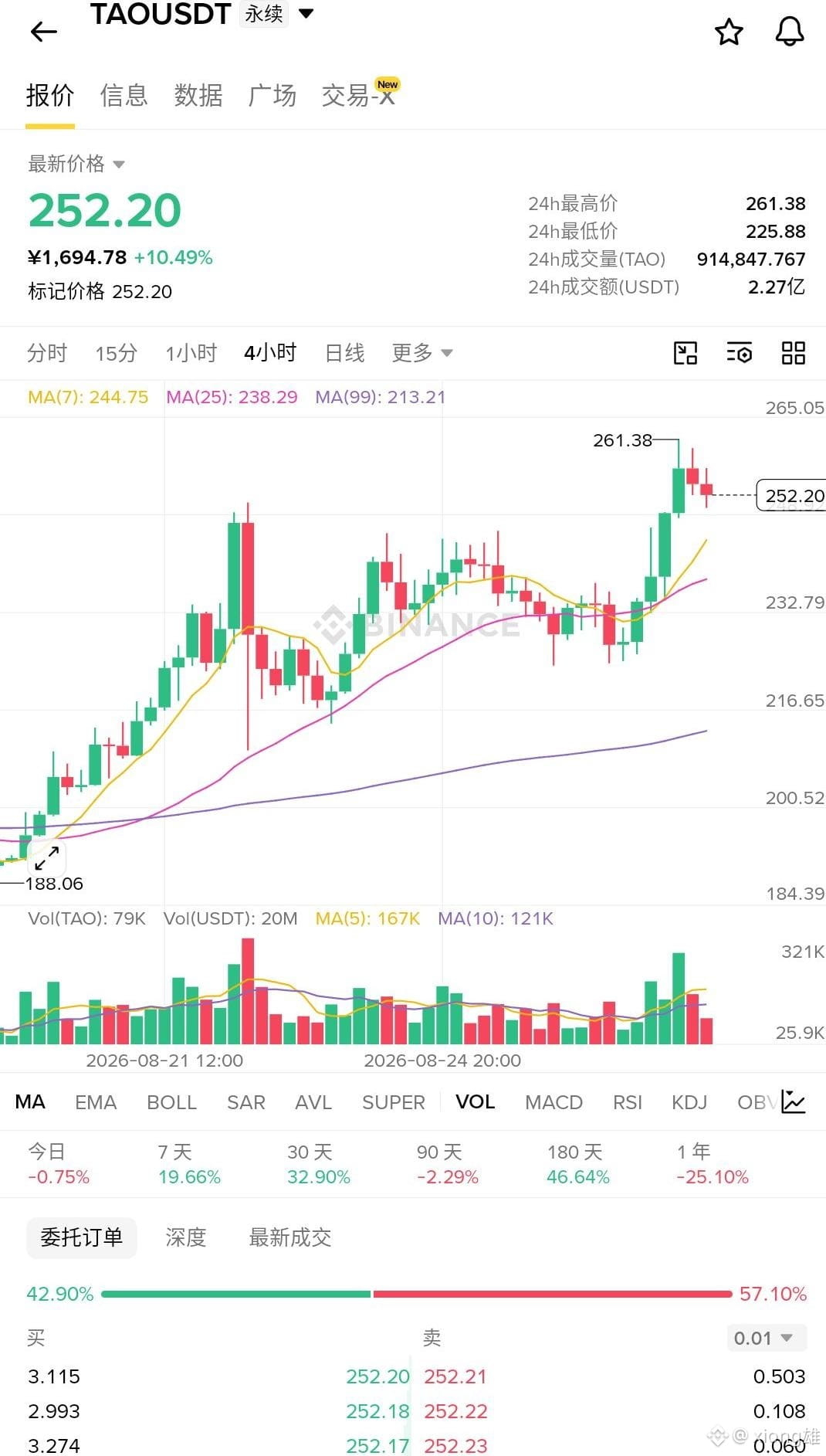The height and width of the screenshot is (1456, 826).
Task: Tap the 252.20 current price label on chart
Action: click(x=791, y=495)
